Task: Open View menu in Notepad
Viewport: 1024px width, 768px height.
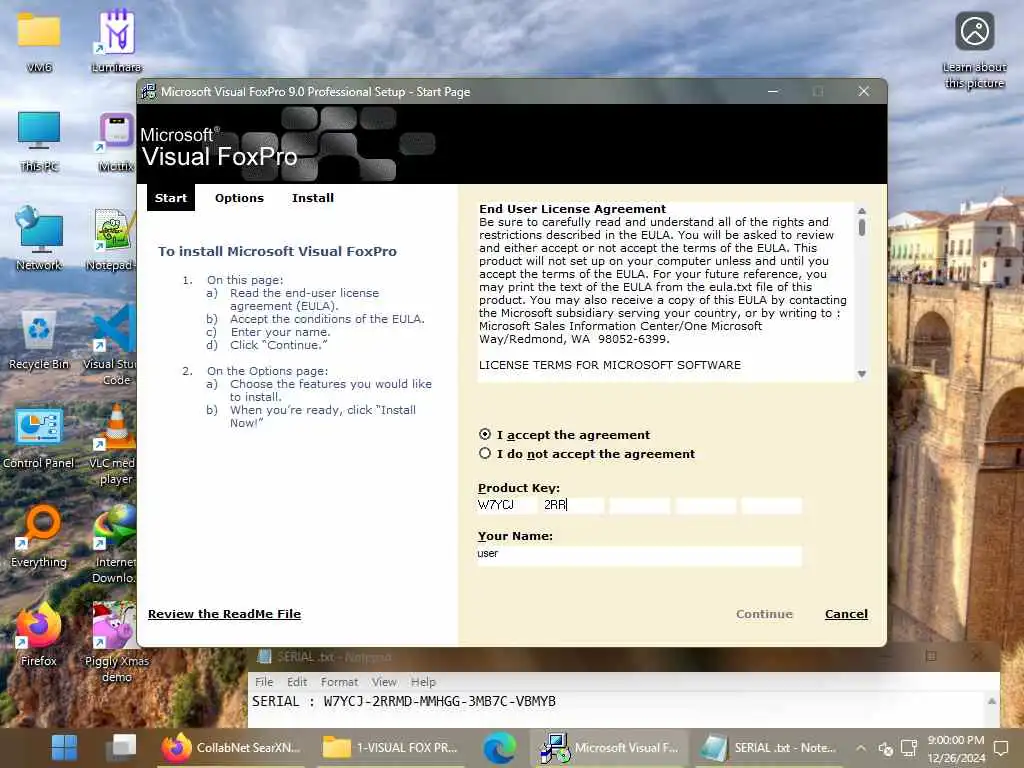Action: click(384, 682)
